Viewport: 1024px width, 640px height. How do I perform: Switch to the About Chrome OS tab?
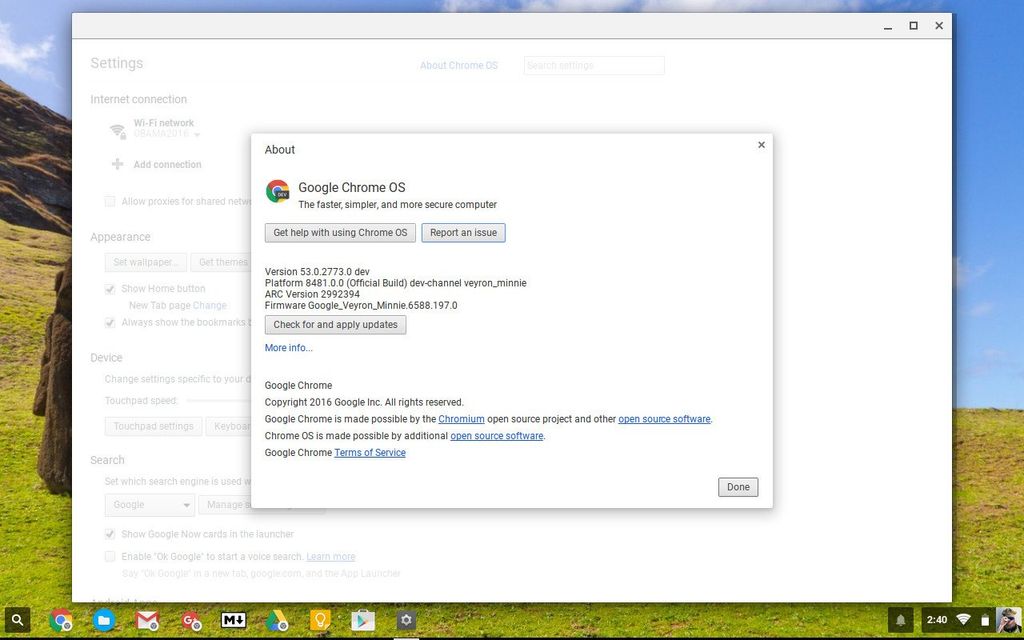point(459,65)
